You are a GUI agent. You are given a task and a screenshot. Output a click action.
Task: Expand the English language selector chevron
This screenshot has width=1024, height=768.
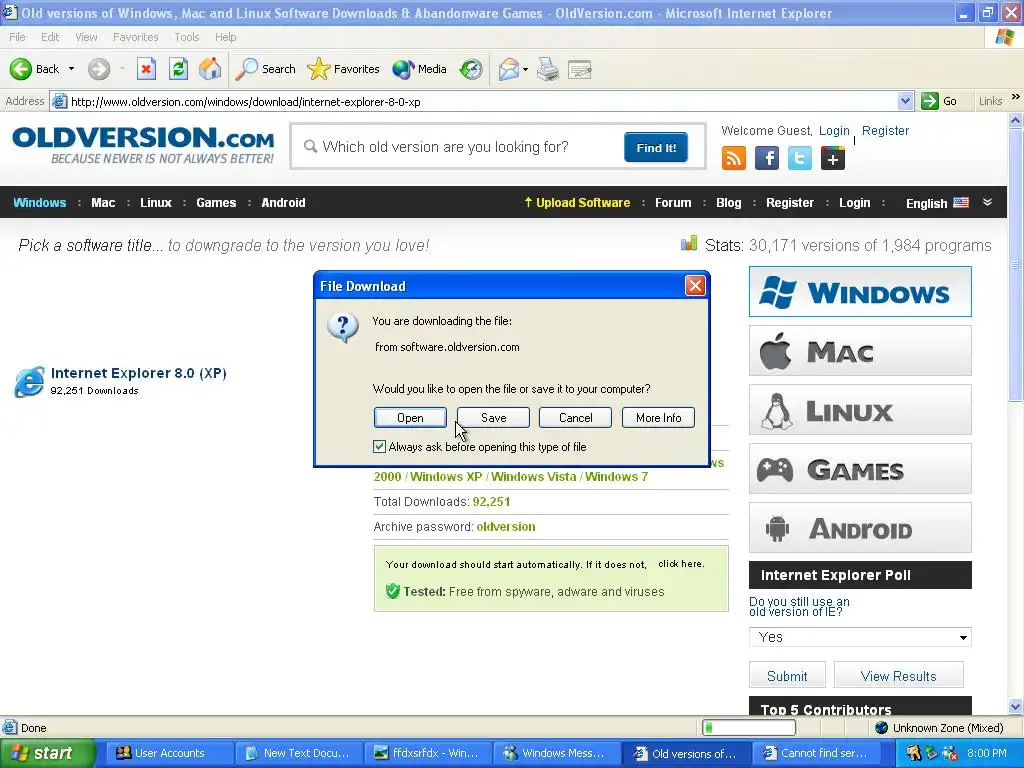pyautogui.click(x=987, y=202)
